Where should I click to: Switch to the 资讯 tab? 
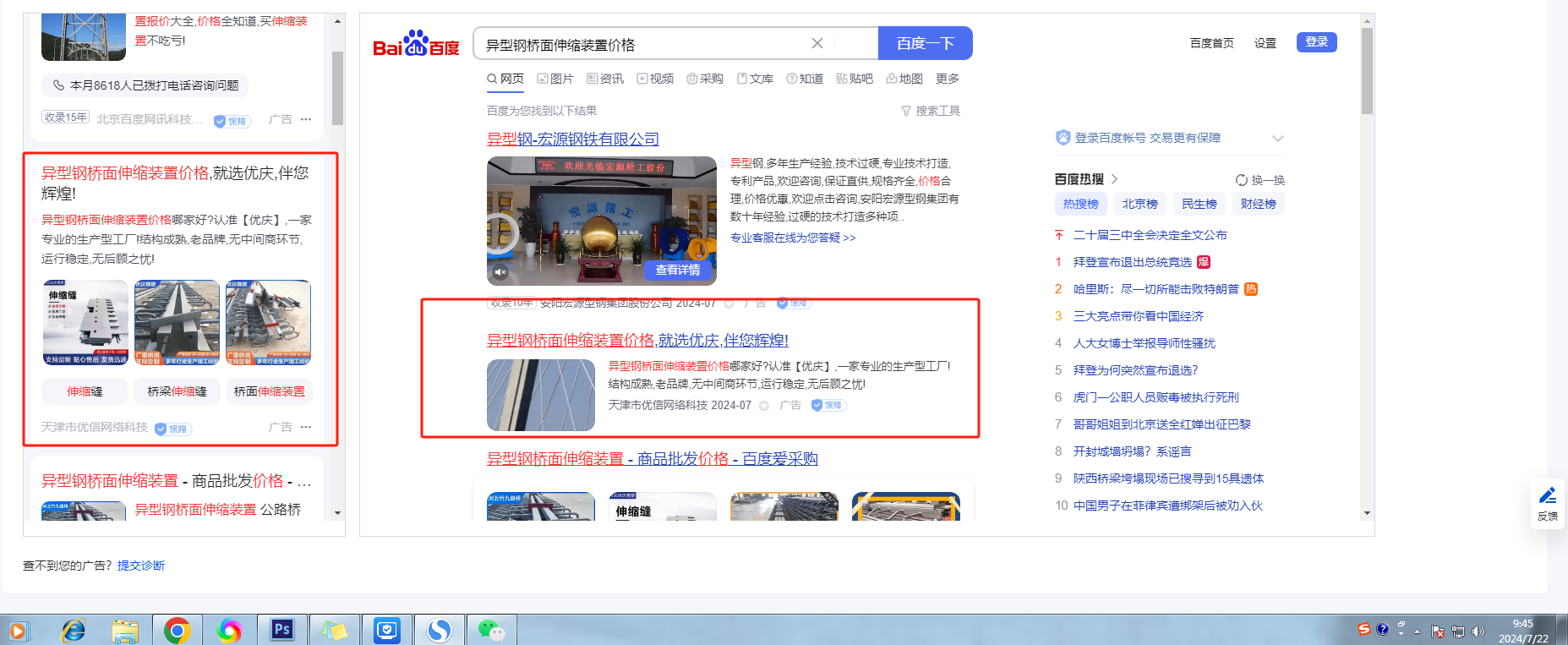[x=605, y=79]
